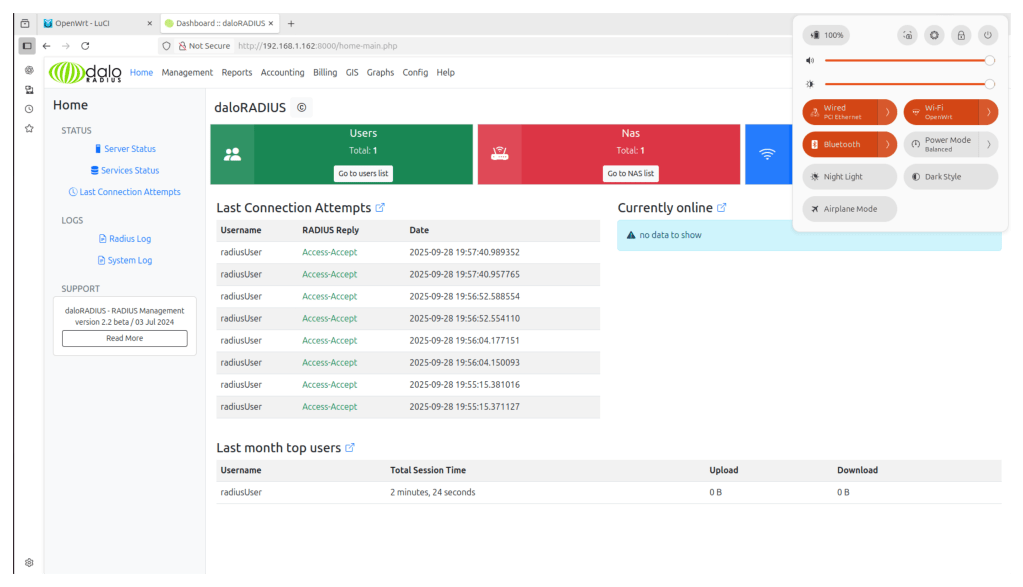Open Last month top users link icon
Screen dimensions: 1023x587
tap(350, 448)
